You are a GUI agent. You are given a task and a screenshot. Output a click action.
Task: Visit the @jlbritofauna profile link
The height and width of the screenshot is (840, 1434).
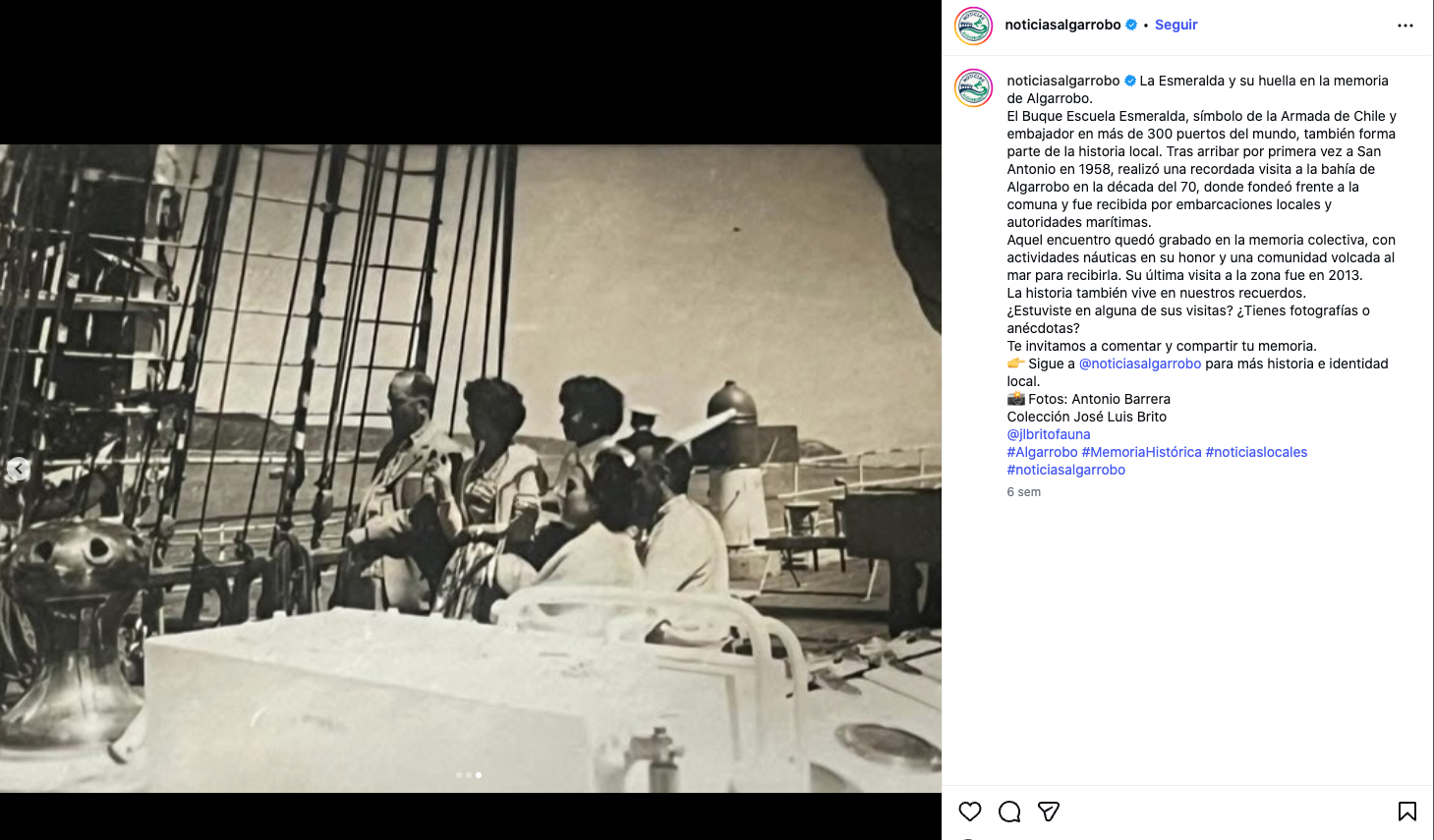(x=1049, y=434)
